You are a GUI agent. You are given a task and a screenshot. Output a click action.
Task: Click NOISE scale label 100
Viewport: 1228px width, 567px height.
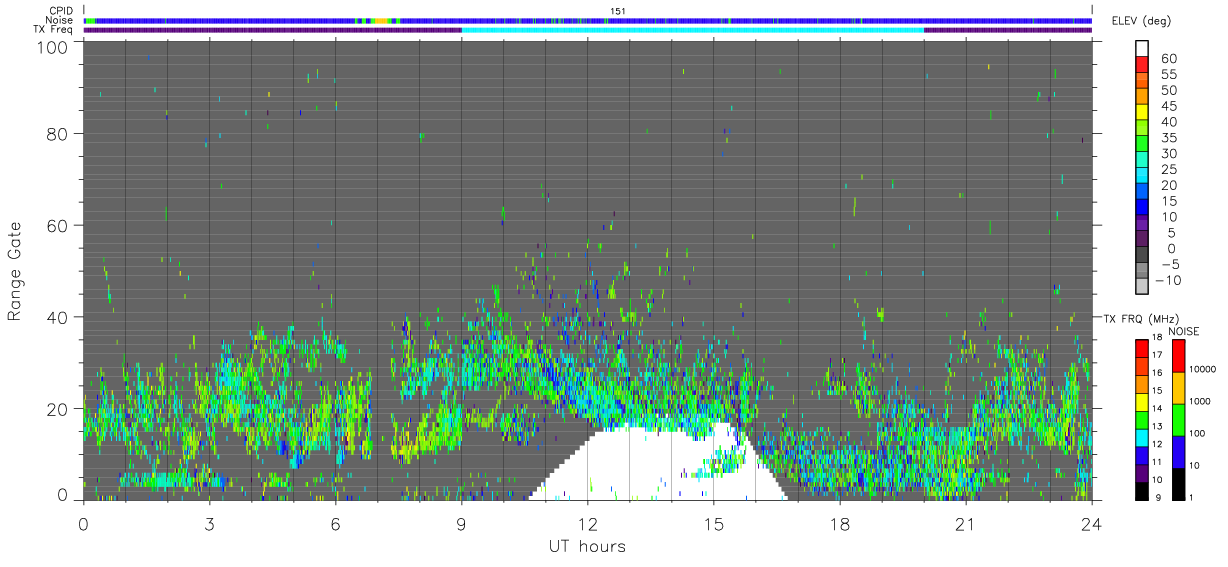(1199, 433)
